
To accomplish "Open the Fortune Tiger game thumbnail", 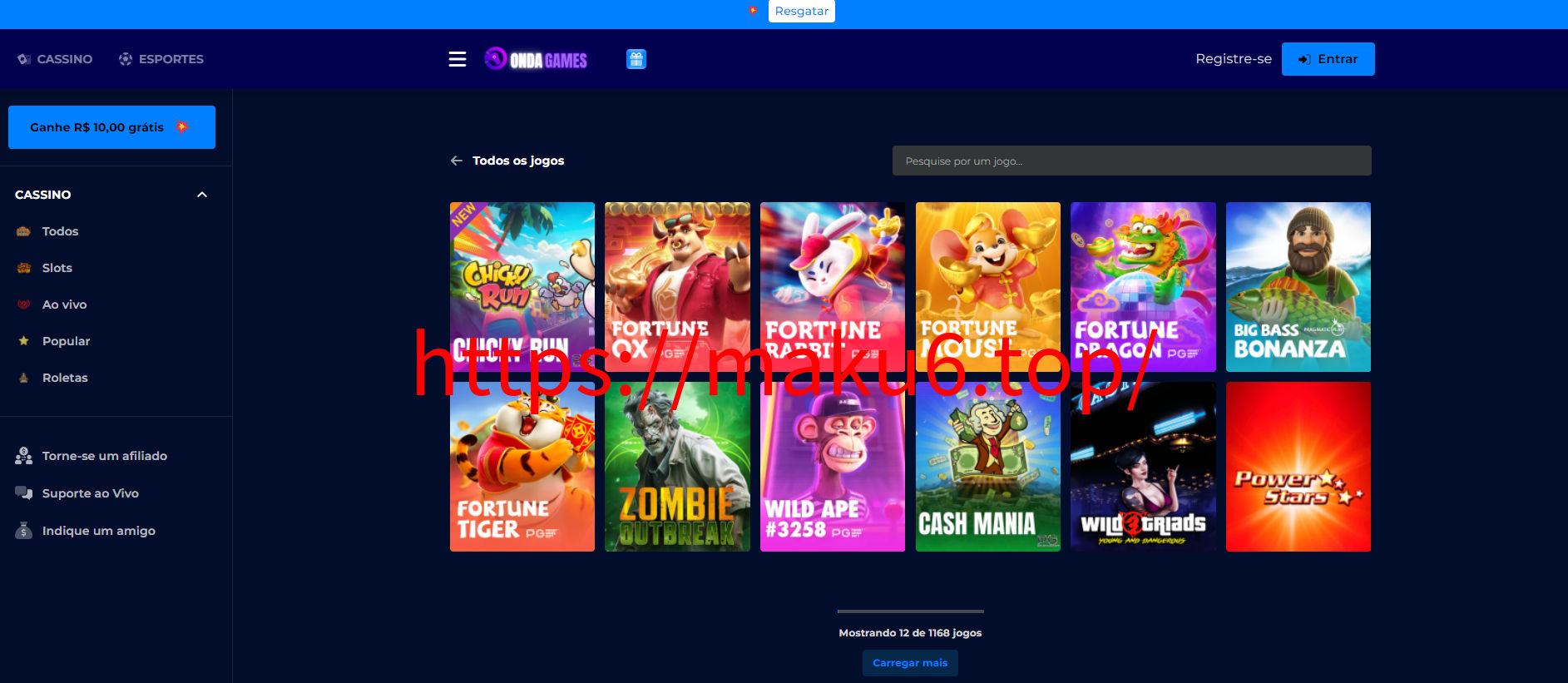I will tap(522, 467).
